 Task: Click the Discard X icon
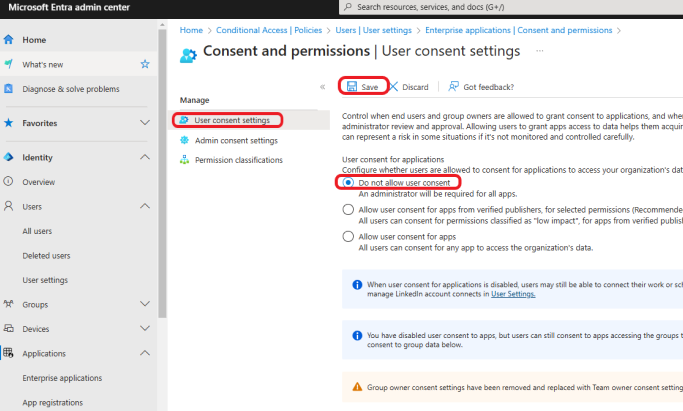pyautogui.click(x=393, y=87)
